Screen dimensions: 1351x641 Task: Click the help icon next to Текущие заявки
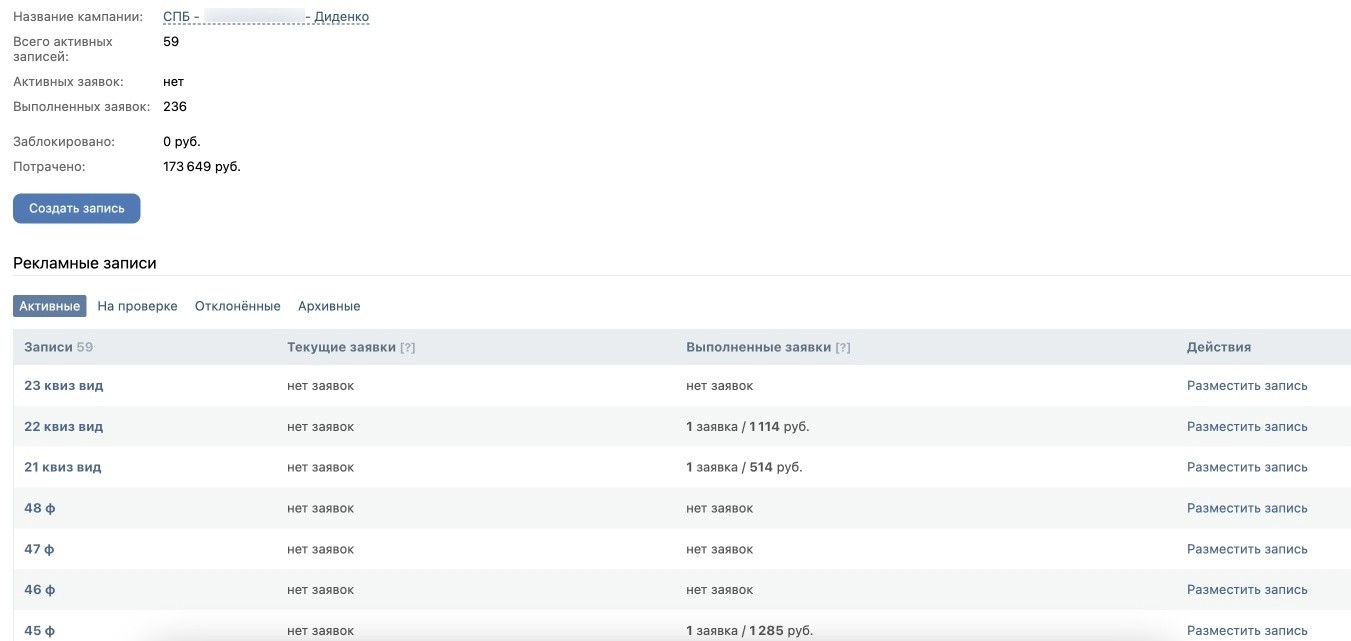[408, 348]
